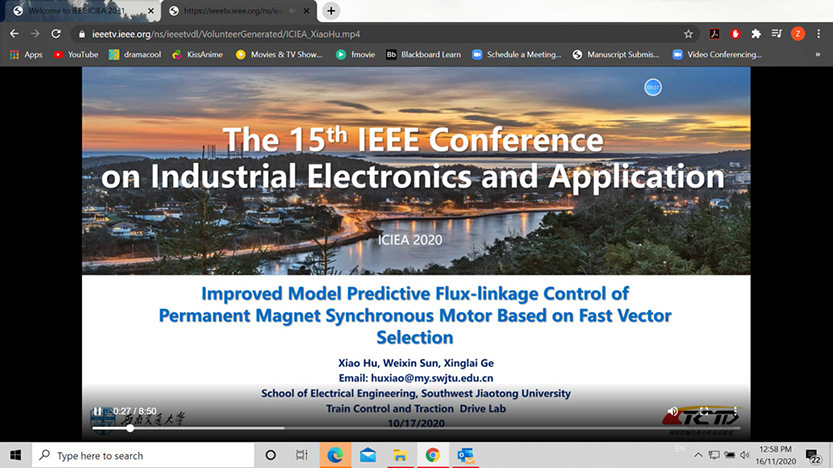
Task: Enter video fullscreen mode
Action: [704, 411]
